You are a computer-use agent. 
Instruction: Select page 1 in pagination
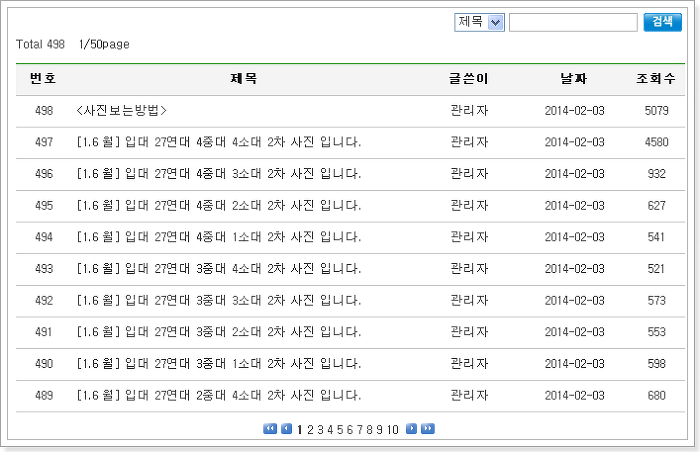300,430
